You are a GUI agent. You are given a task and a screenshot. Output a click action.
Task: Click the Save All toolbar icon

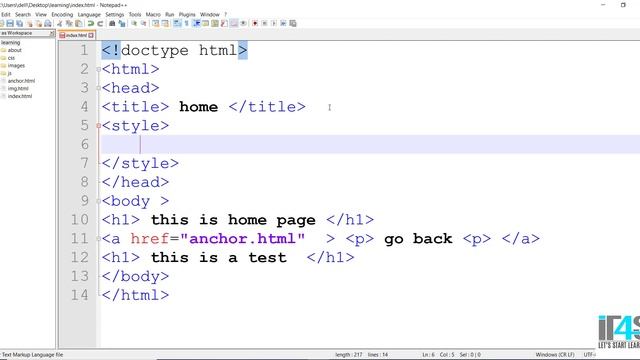pos(19,23)
